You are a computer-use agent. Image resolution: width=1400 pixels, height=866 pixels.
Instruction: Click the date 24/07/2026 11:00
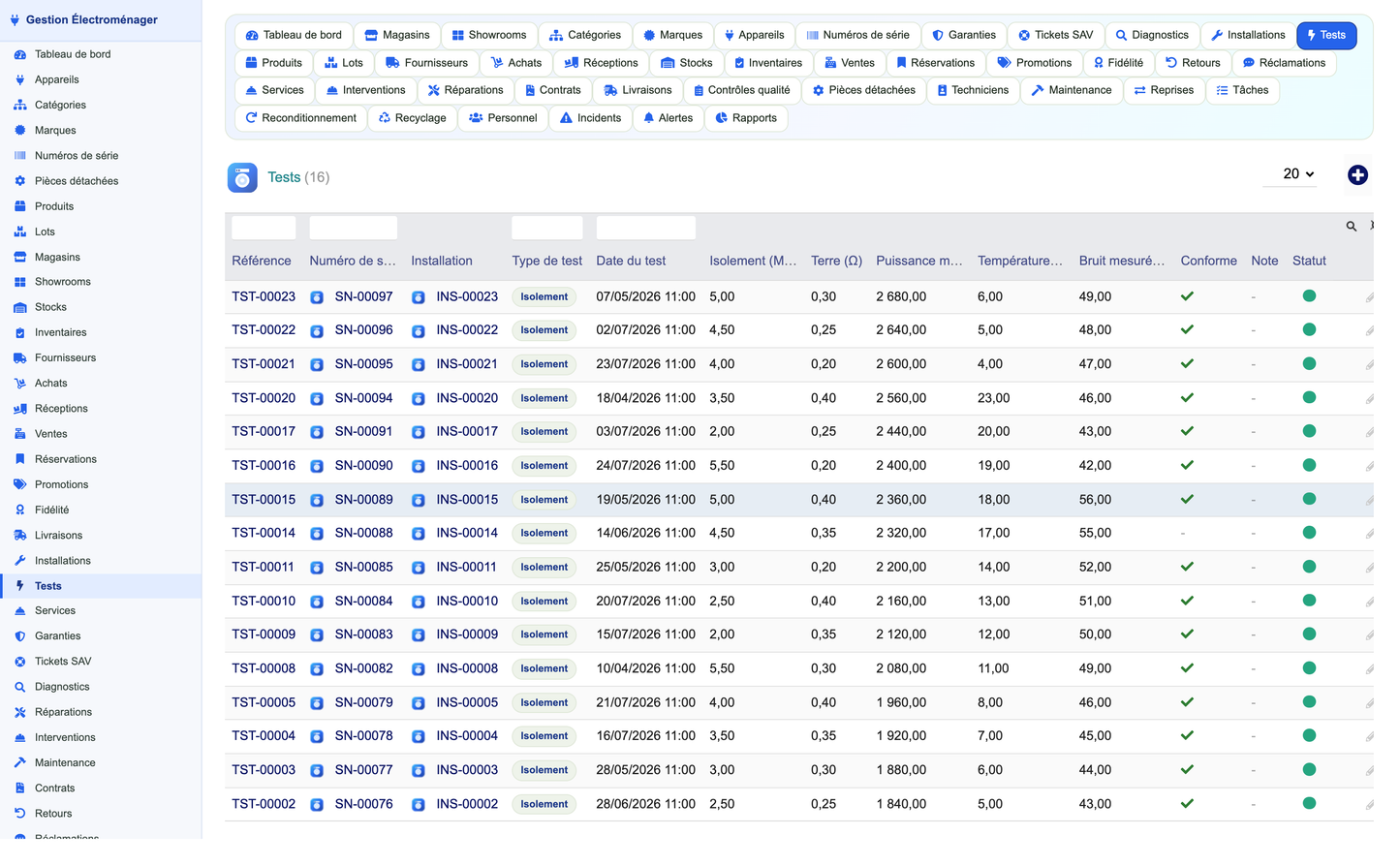[645, 465]
